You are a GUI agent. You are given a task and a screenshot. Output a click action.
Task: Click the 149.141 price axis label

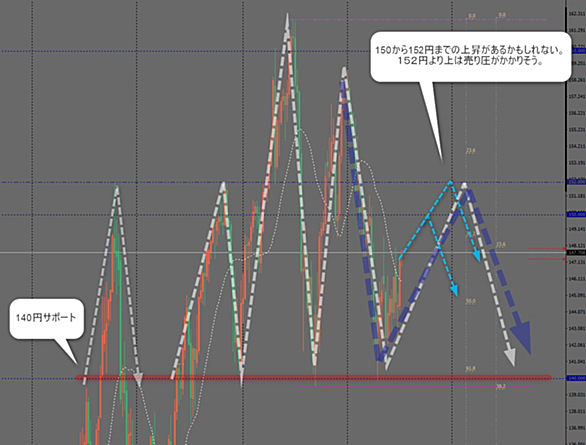coord(576,229)
